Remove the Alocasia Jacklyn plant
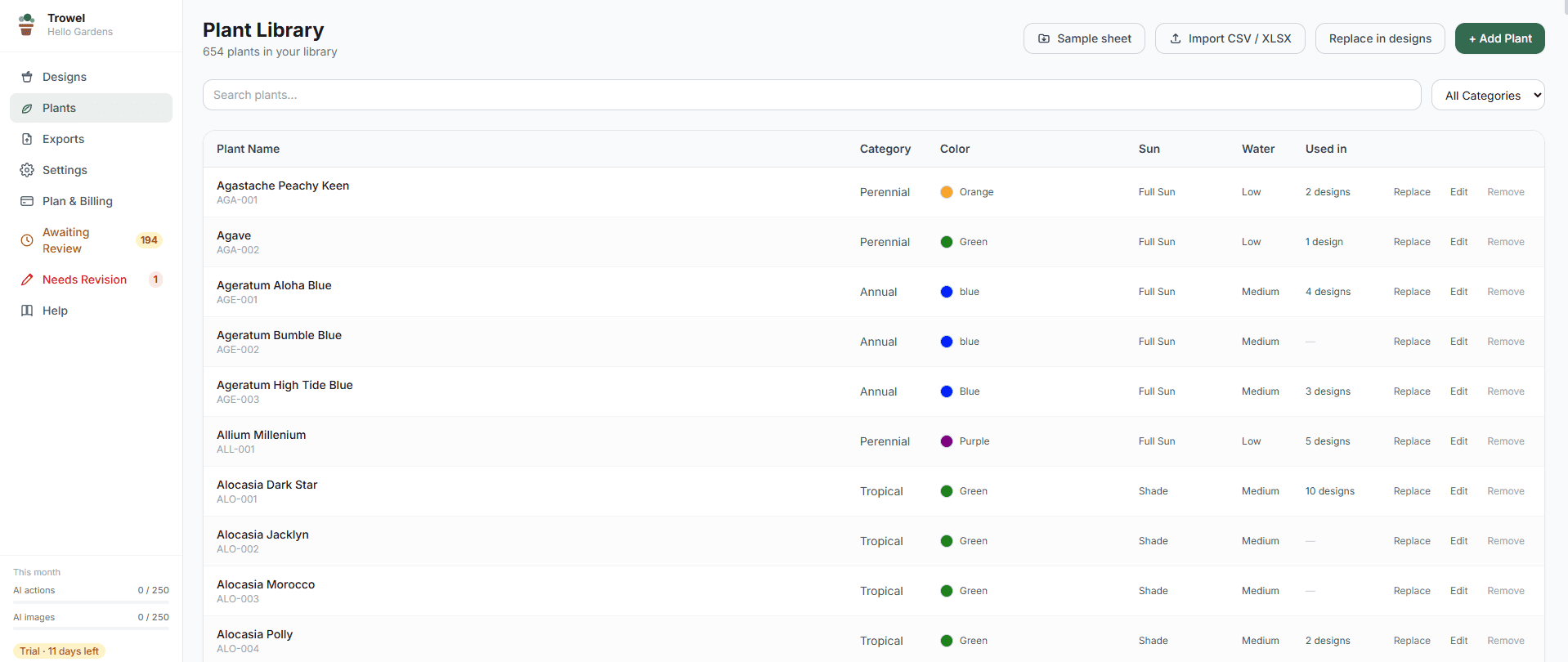Screen dimensions: 1568x662 [x=1506, y=541]
